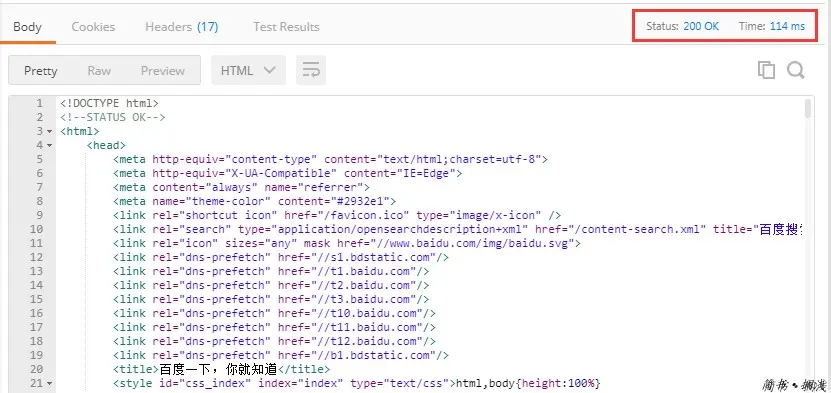Open the Test Results tab
This screenshot has width=831, height=393.
pos(286,26)
